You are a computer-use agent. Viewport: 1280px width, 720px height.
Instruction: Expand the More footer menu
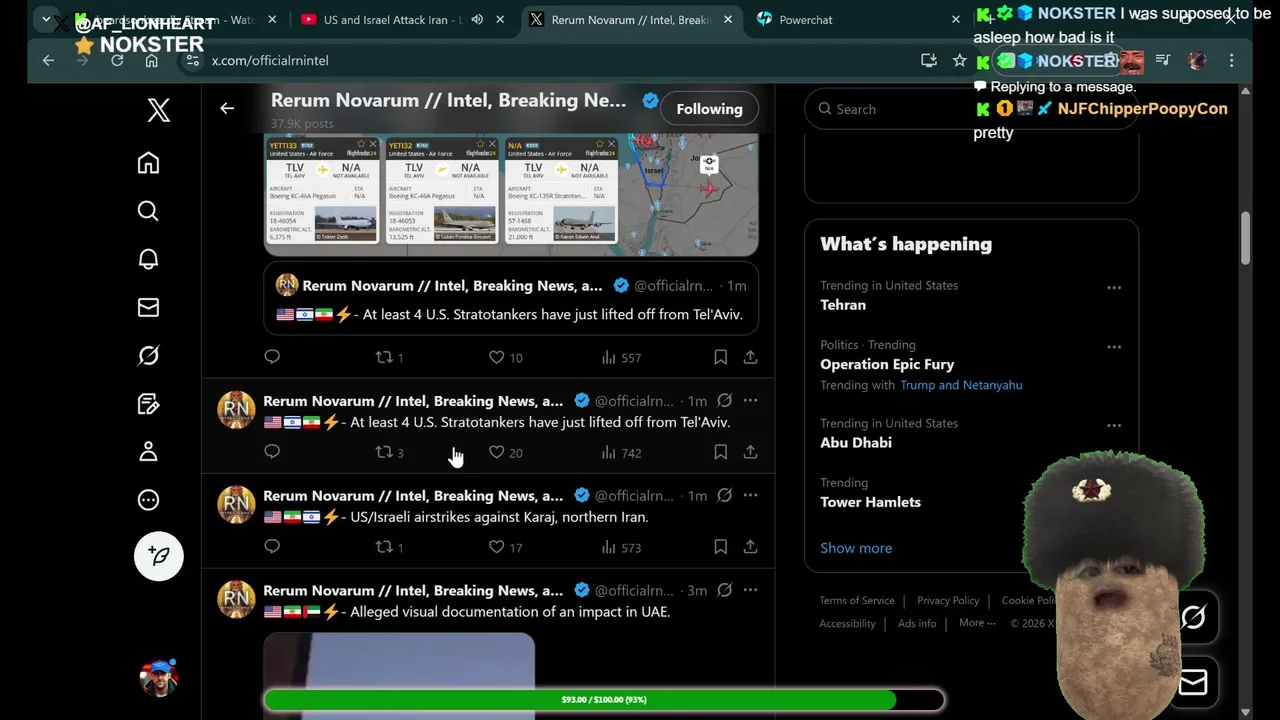click(977, 623)
